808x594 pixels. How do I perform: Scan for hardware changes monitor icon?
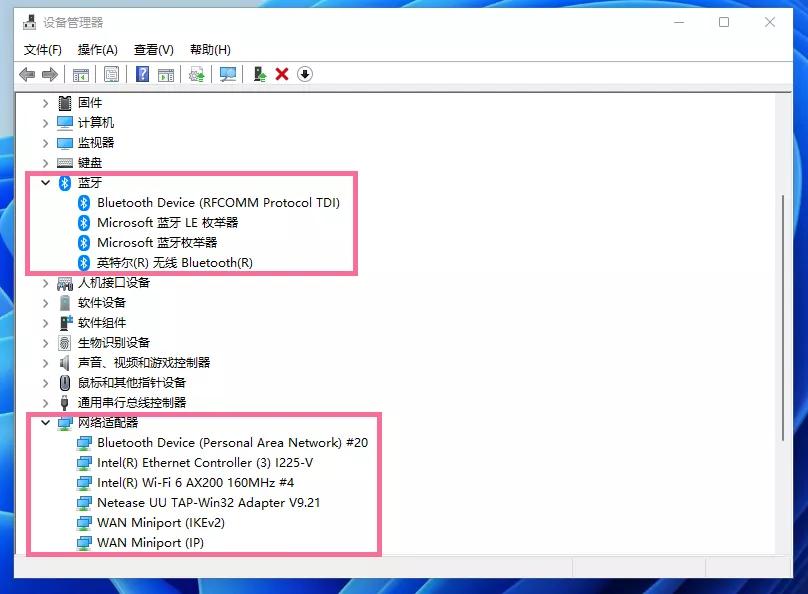[228, 75]
